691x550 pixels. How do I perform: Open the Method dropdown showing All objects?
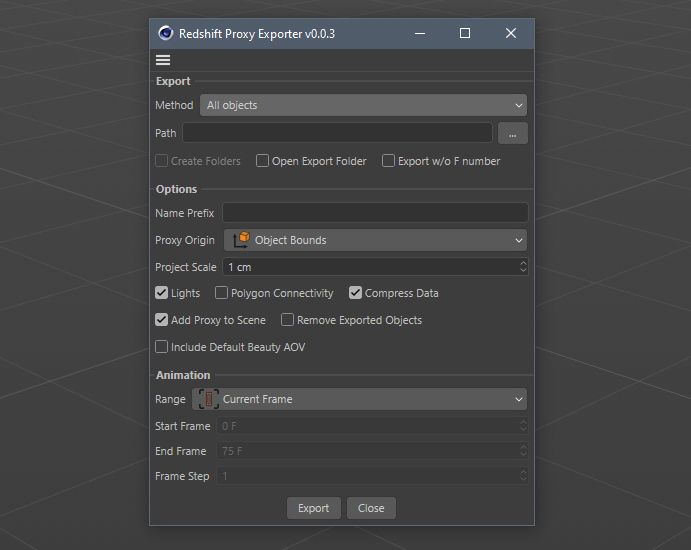(x=364, y=105)
